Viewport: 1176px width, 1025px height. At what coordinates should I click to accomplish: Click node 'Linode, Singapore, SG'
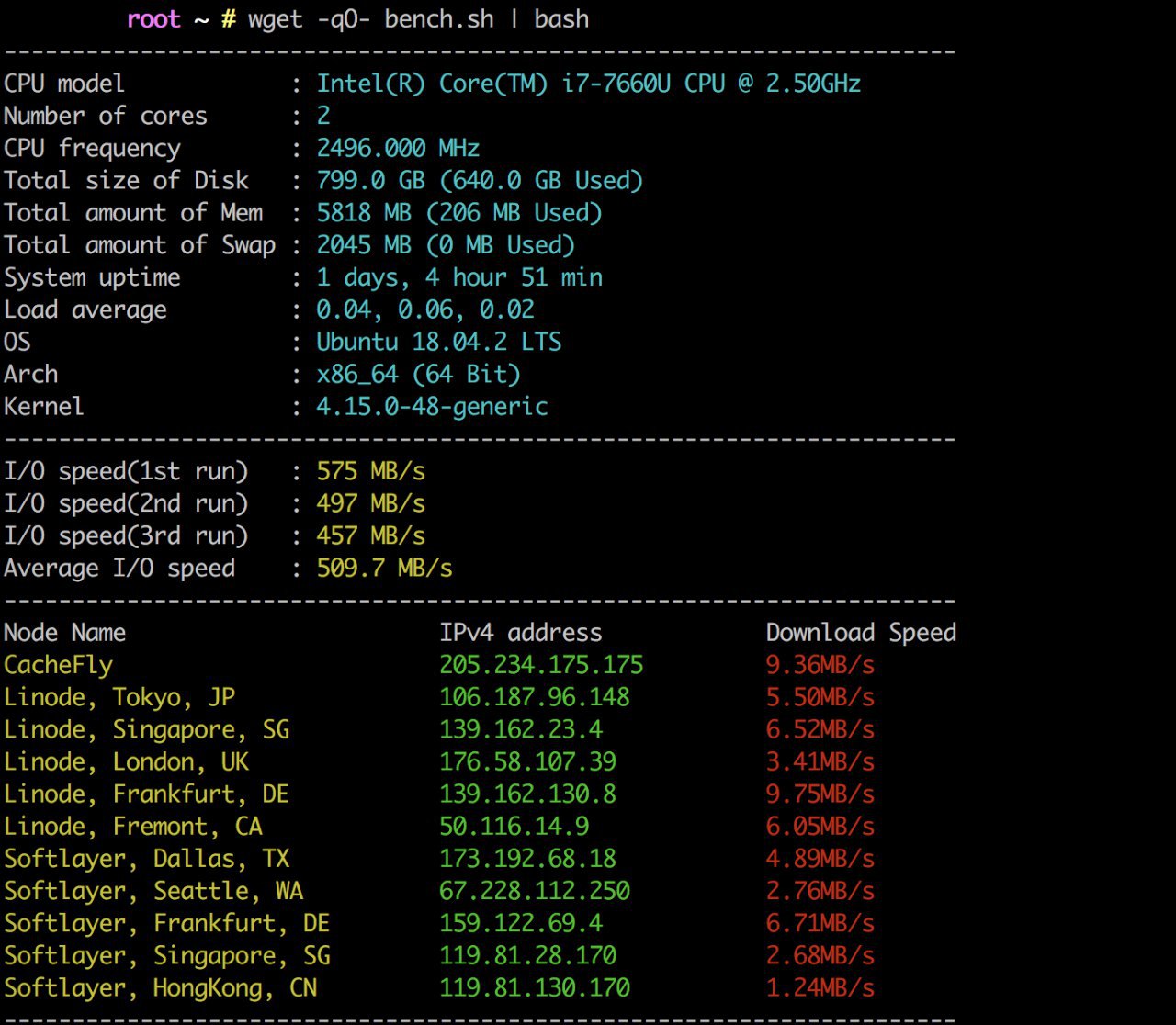coord(146,729)
